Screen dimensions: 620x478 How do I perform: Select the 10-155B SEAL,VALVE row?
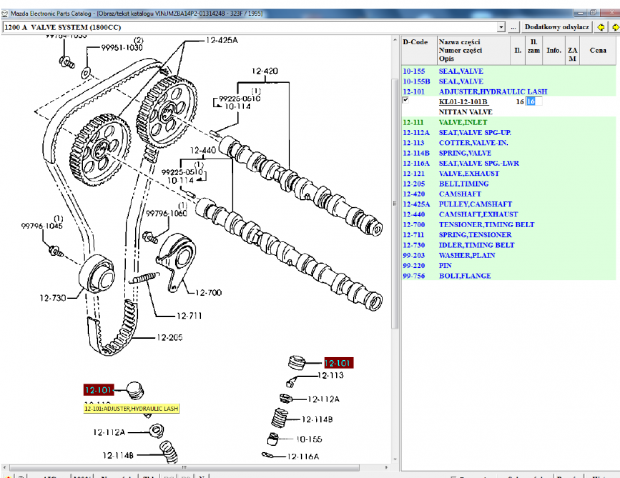pyautogui.click(x=508, y=81)
